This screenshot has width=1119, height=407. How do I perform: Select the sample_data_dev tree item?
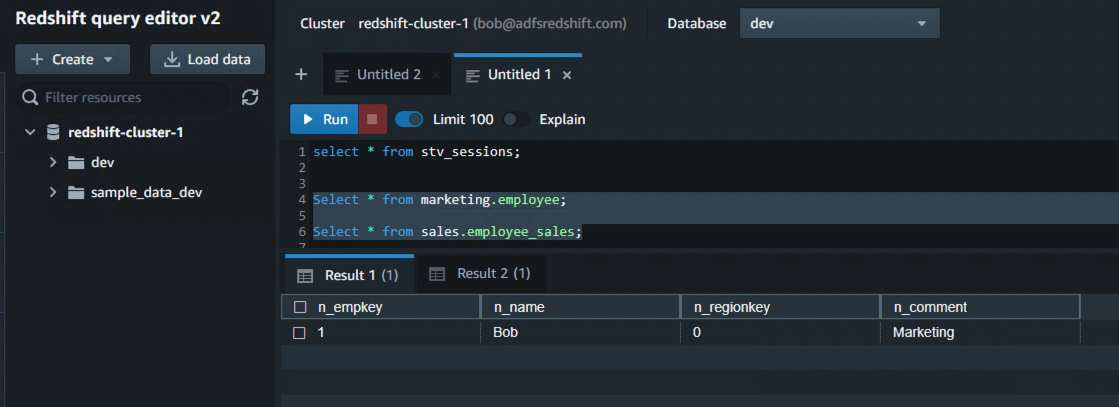147,193
